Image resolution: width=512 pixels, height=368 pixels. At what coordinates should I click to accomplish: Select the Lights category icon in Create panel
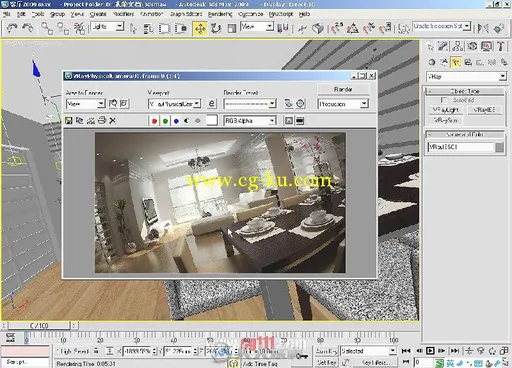coord(456,62)
